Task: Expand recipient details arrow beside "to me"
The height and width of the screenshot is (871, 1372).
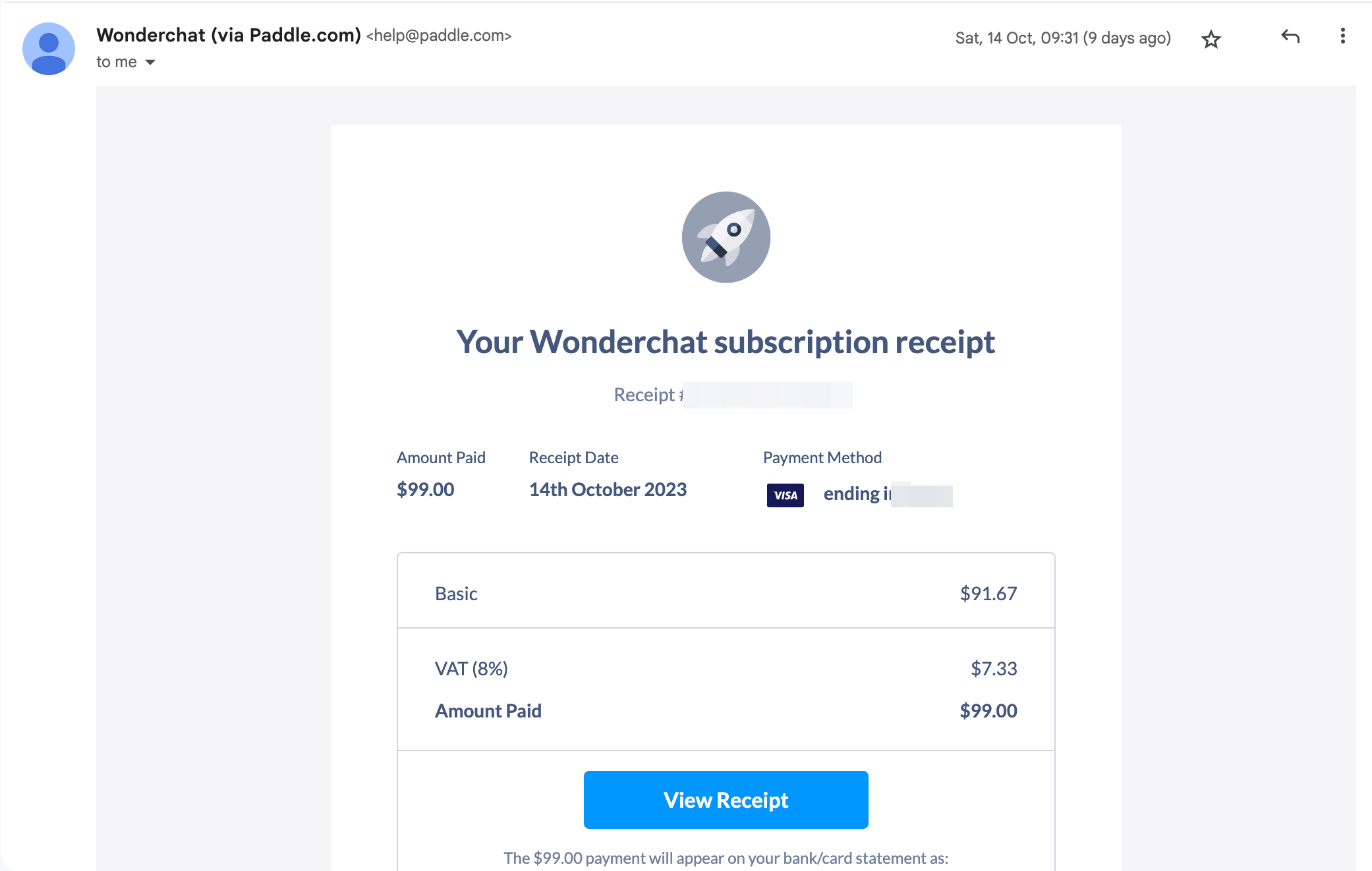Action: click(x=150, y=63)
